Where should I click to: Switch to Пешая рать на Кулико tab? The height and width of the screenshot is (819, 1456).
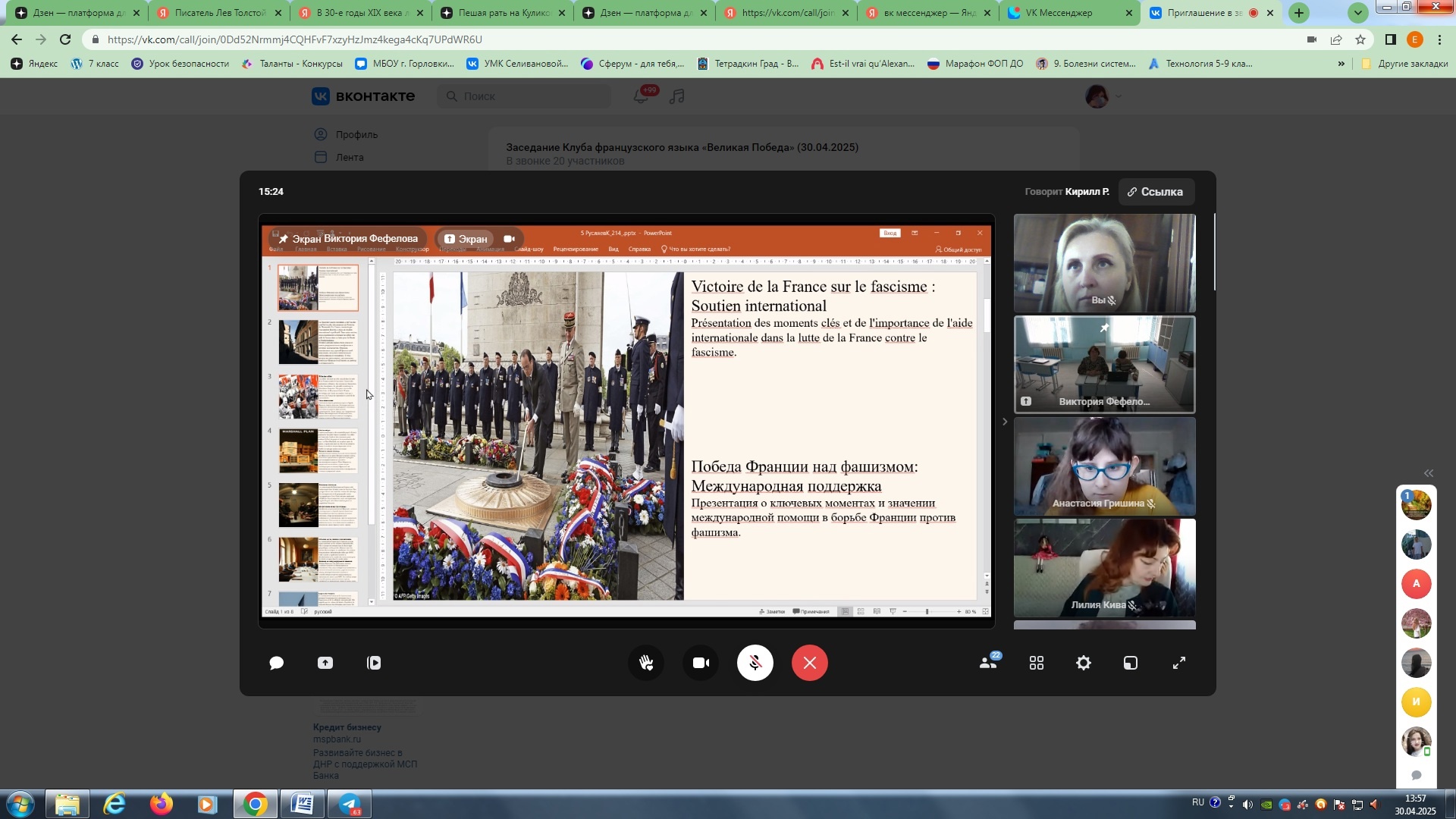coord(502,13)
